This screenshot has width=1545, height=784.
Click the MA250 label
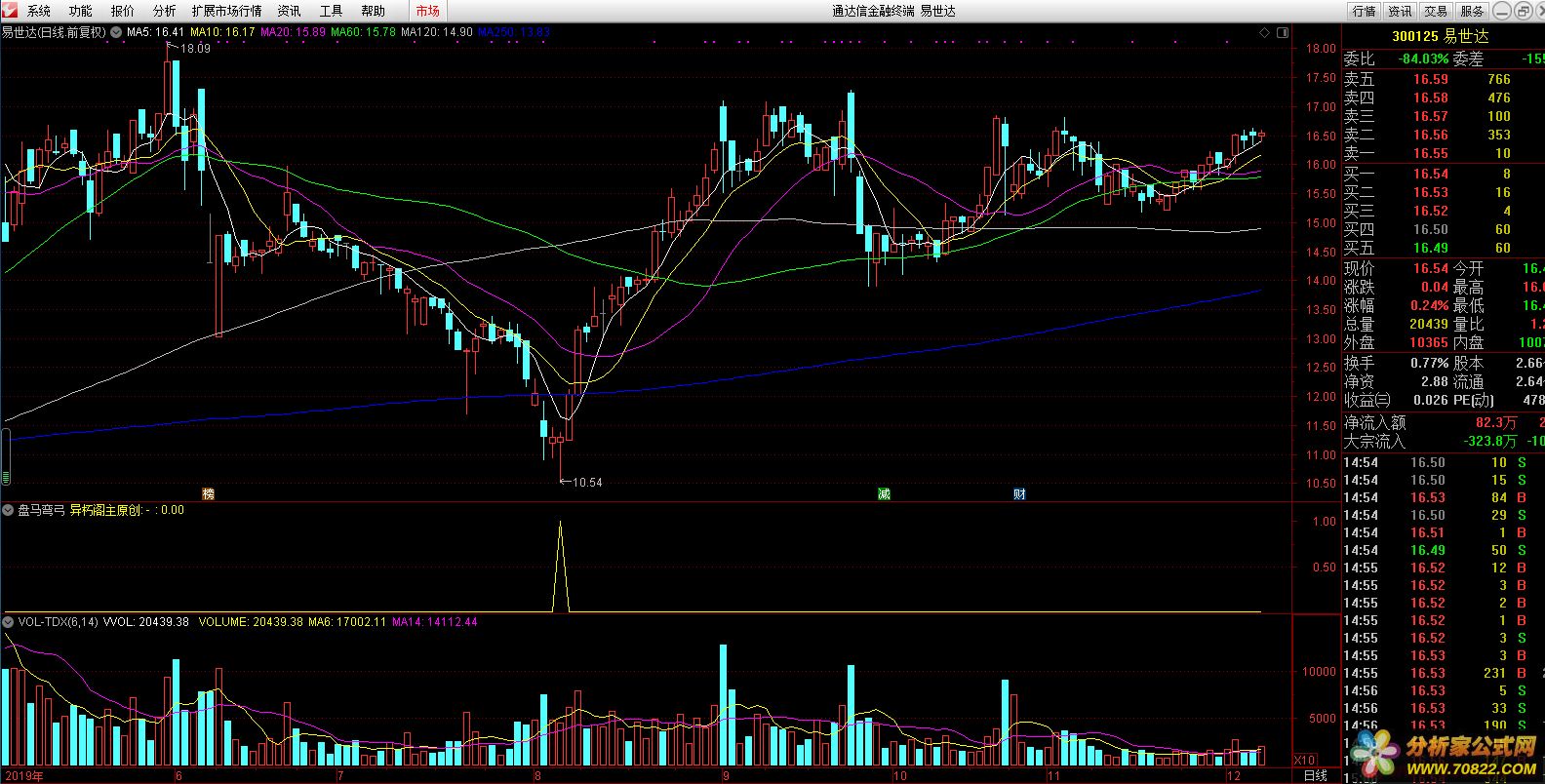pyautogui.click(x=514, y=32)
